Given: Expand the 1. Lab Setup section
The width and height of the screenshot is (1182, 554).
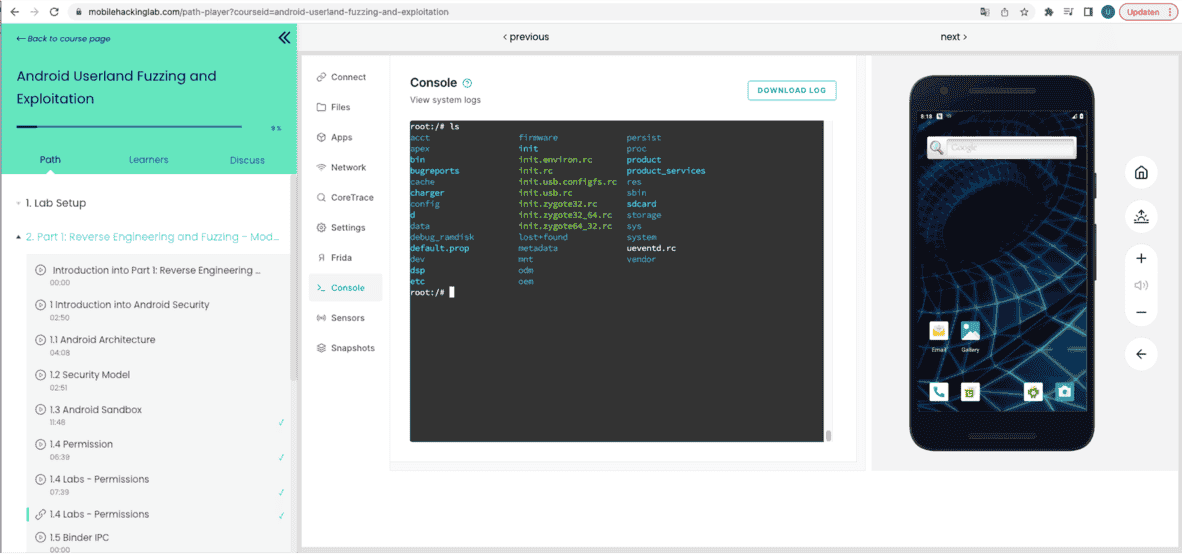Looking at the screenshot, I should pos(56,203).
